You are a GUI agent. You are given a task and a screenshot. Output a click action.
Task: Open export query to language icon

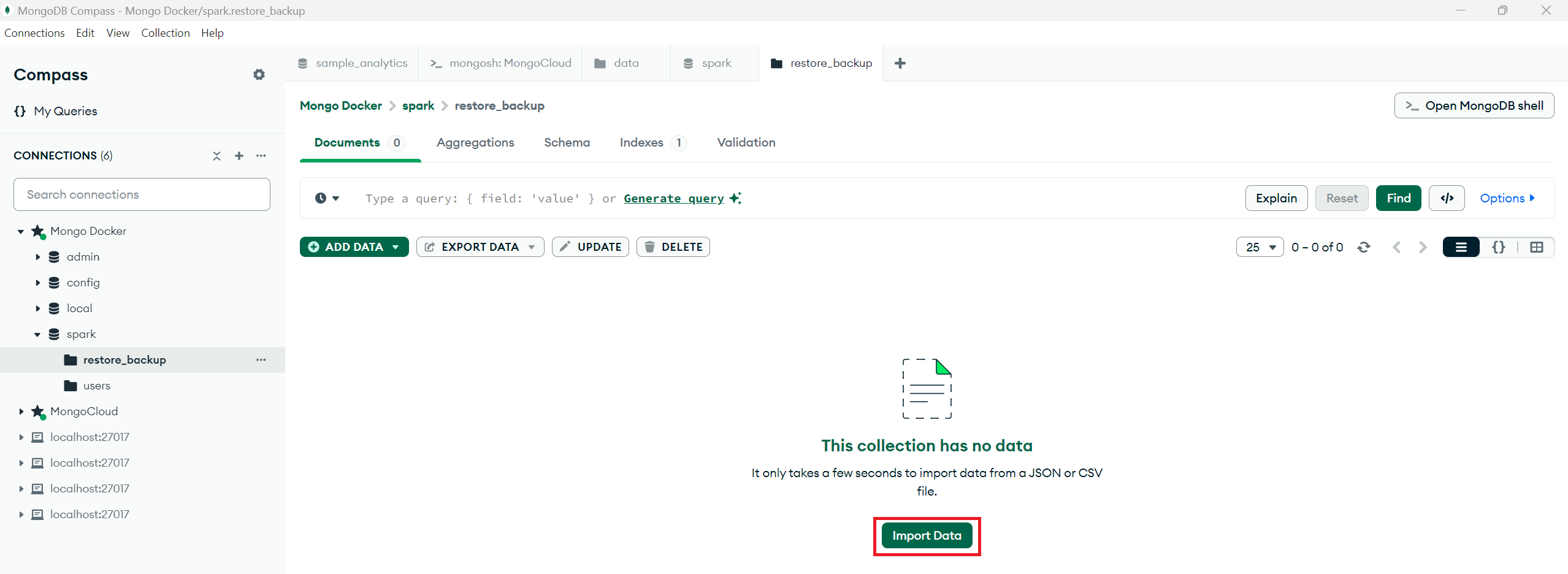[x=1447, y=198]
